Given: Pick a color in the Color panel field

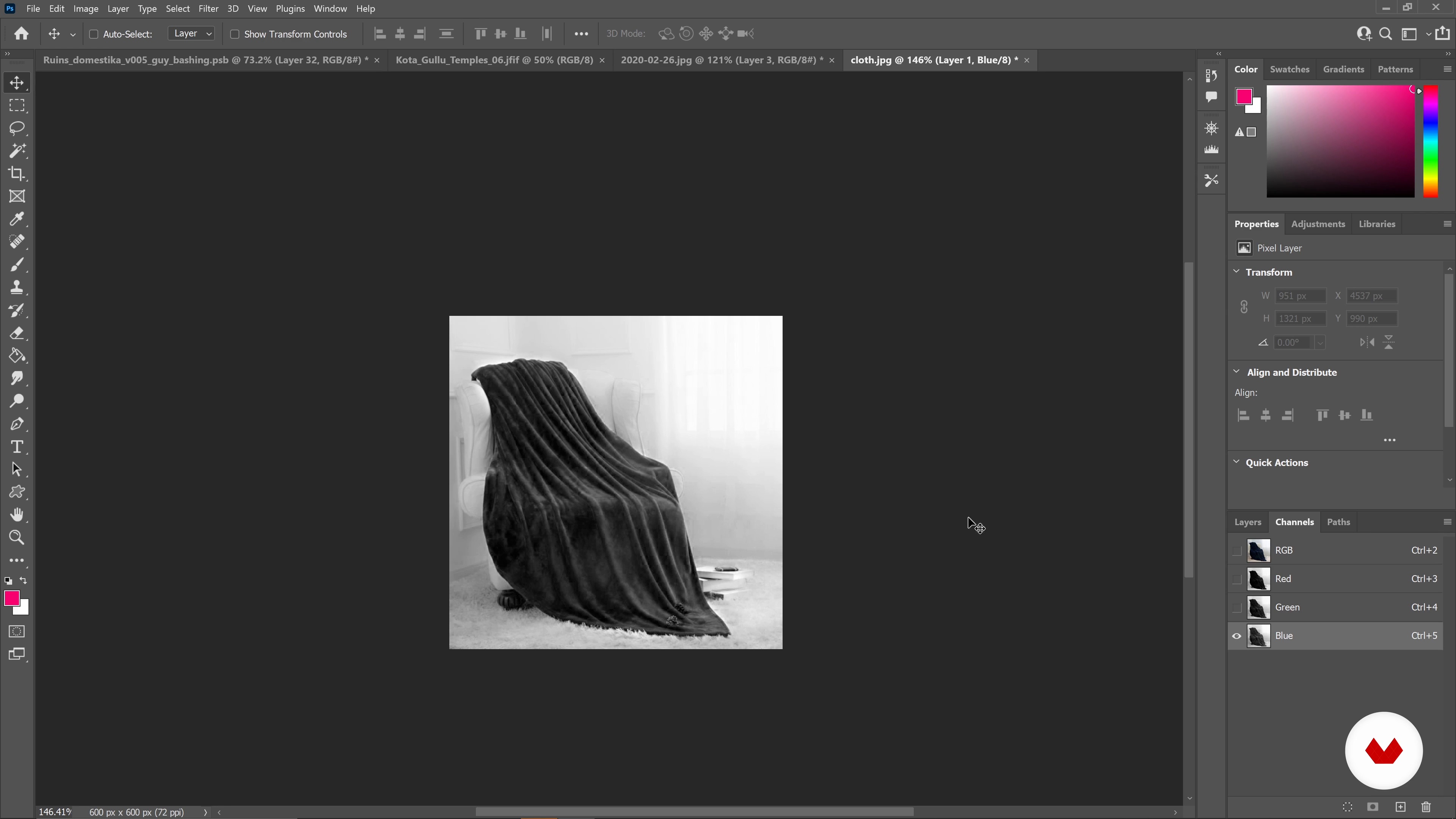Looking at the screenshot, I should click(x=1340, y=141).
